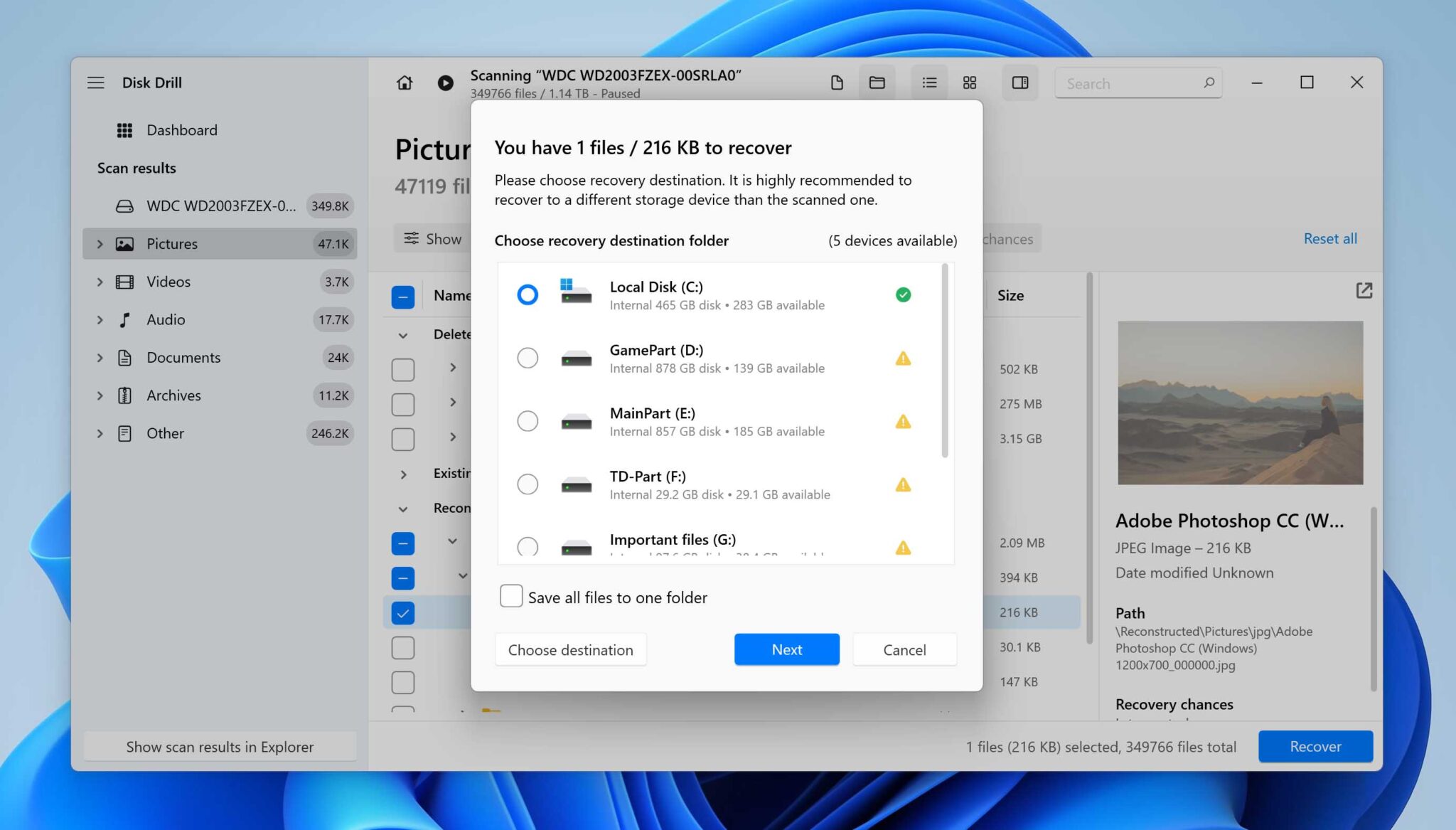This screenshot has width=1456, height=830.
Task: Select the list view icon
Action: click(928, 83)
